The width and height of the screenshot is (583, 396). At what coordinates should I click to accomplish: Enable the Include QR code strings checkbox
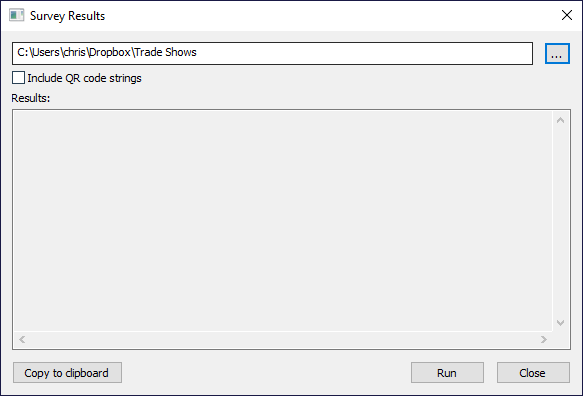point(18,78)
